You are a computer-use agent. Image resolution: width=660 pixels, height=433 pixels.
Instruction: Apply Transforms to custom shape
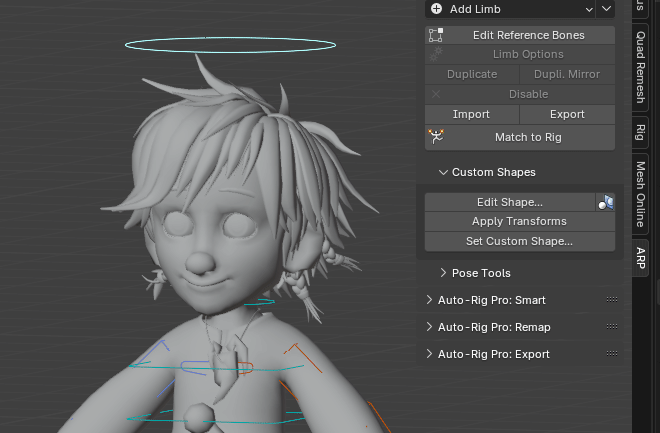pos(519,221)
